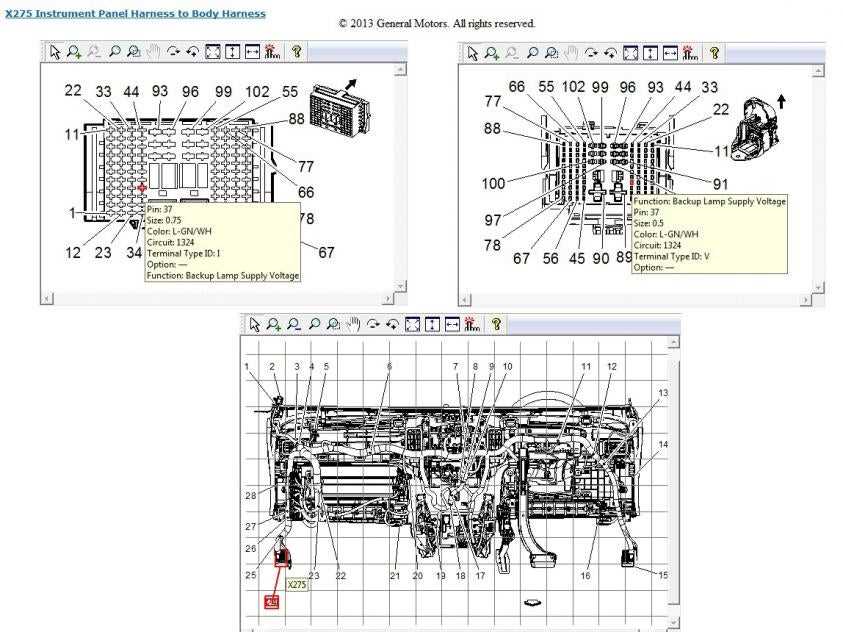Fit drawing to width in bottom location viewer

coord(452,324)
